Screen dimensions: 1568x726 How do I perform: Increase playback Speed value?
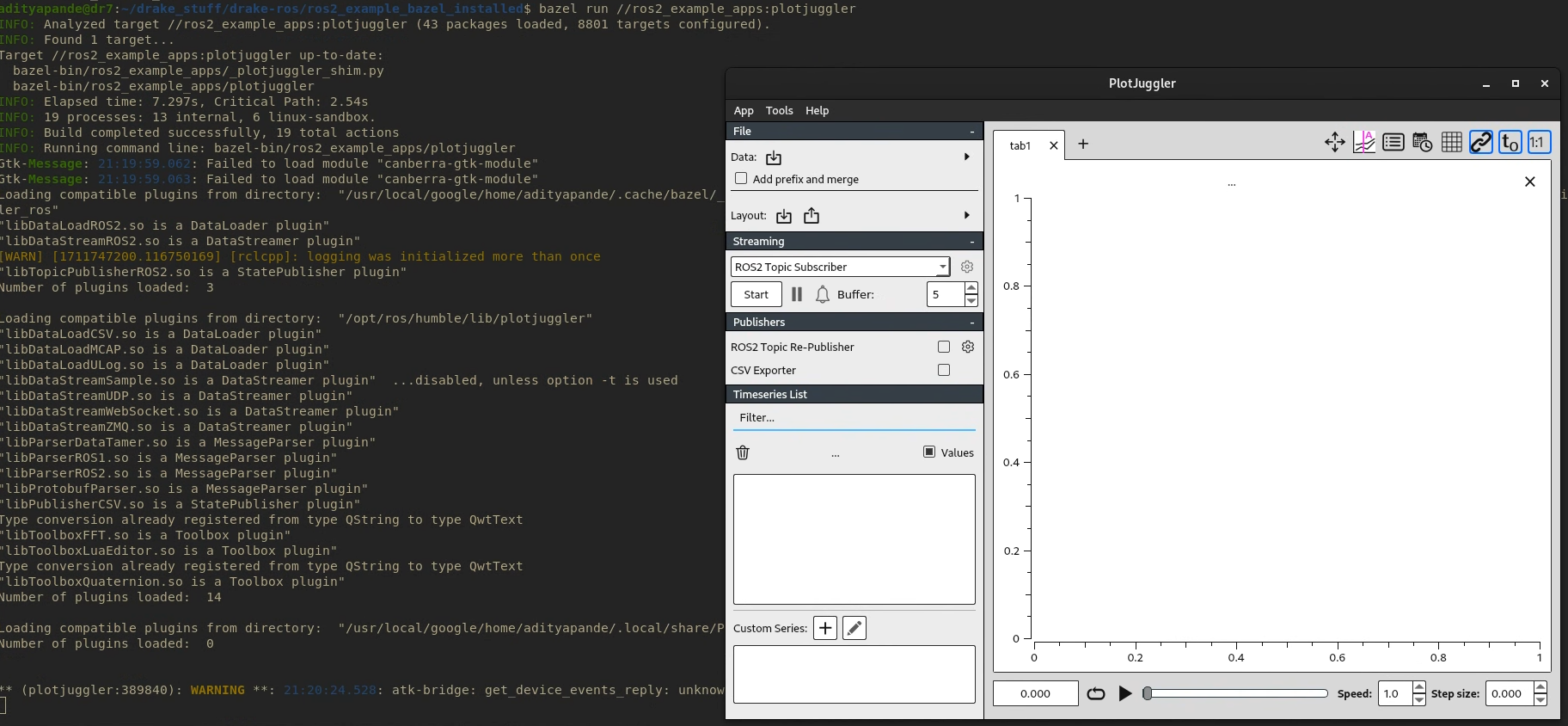point(1419,687)
